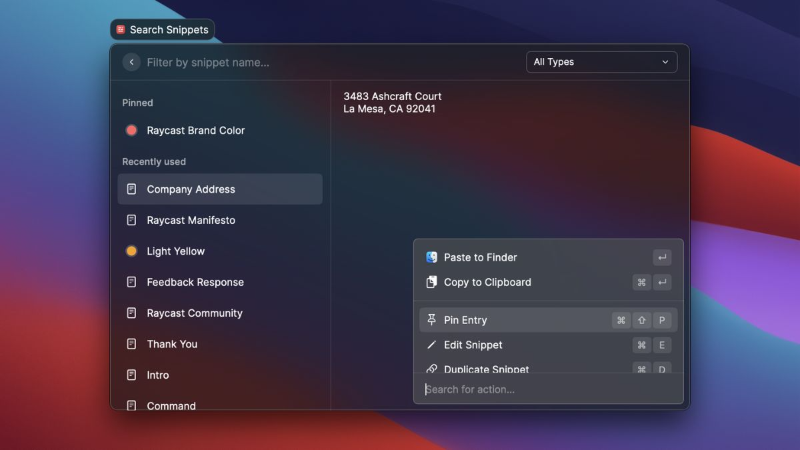The image size is (800, 450).
Task: Click the Company Address snippet icon
Action: [131, 189]
